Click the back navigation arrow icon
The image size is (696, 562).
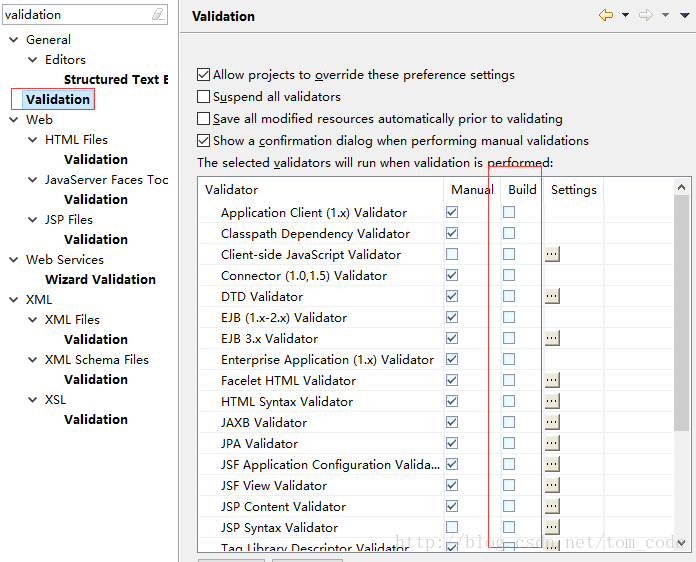(606, 15)
